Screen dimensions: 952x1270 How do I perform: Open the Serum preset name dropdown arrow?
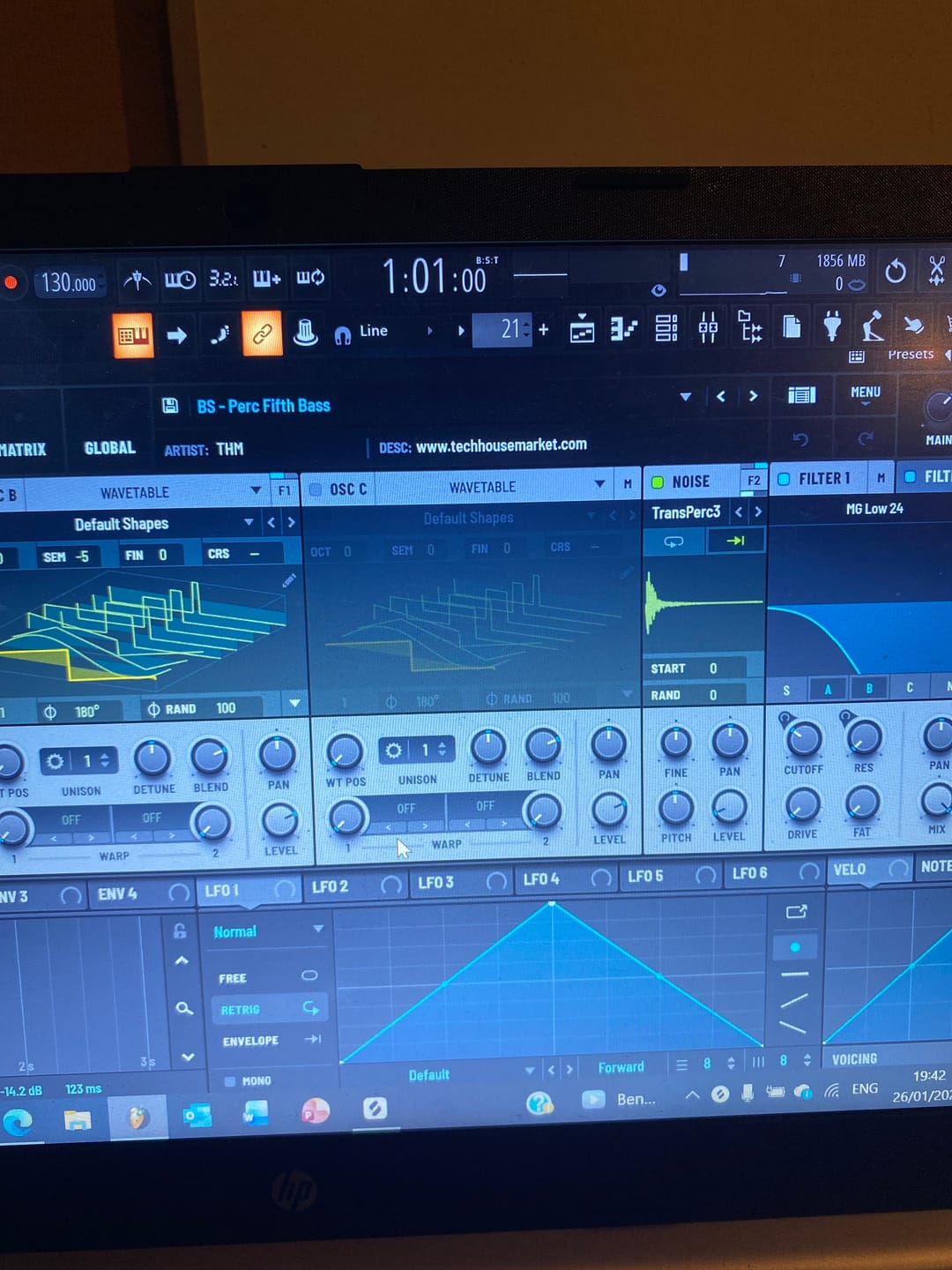[x=686, y=397]
